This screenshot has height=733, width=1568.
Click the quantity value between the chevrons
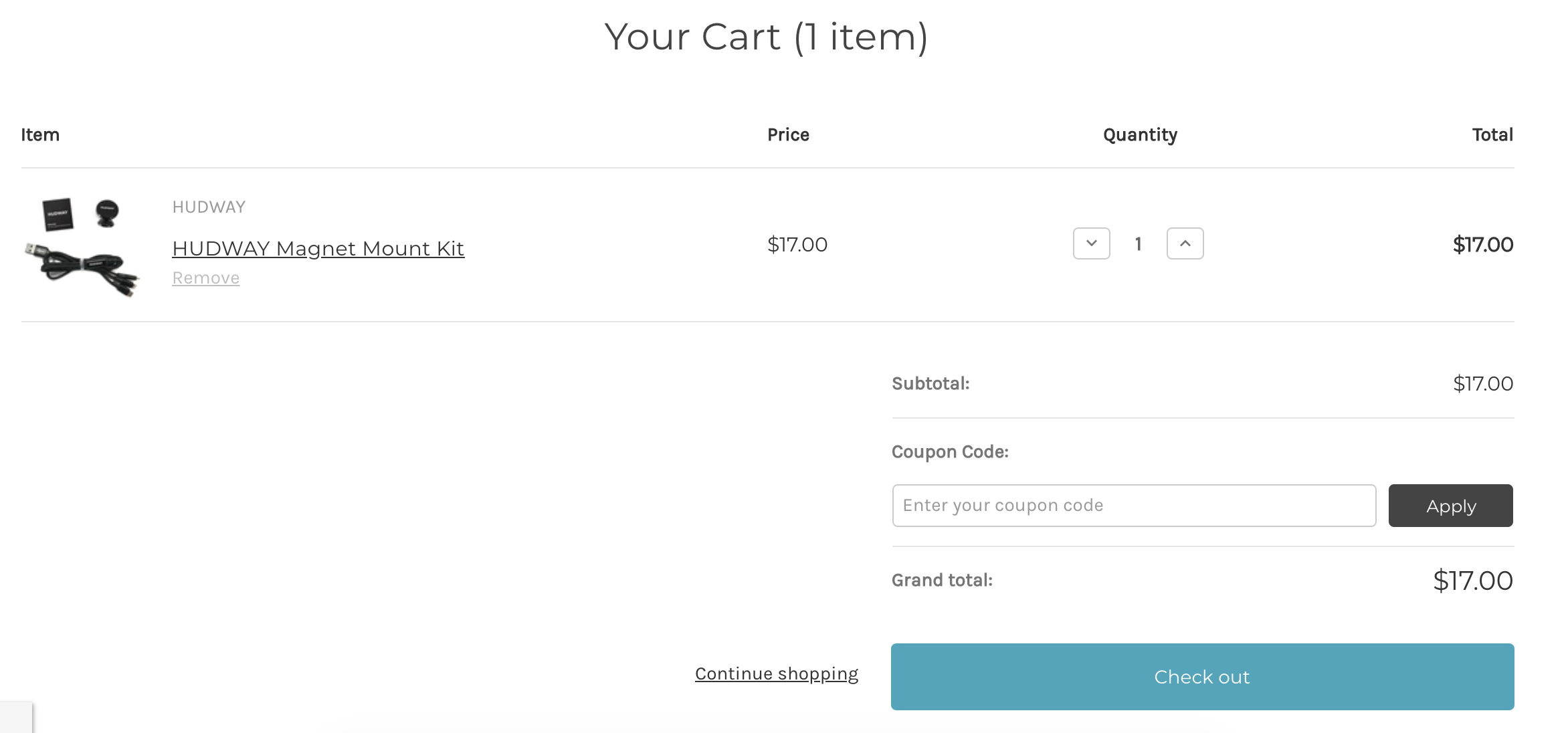[1138, 244]
